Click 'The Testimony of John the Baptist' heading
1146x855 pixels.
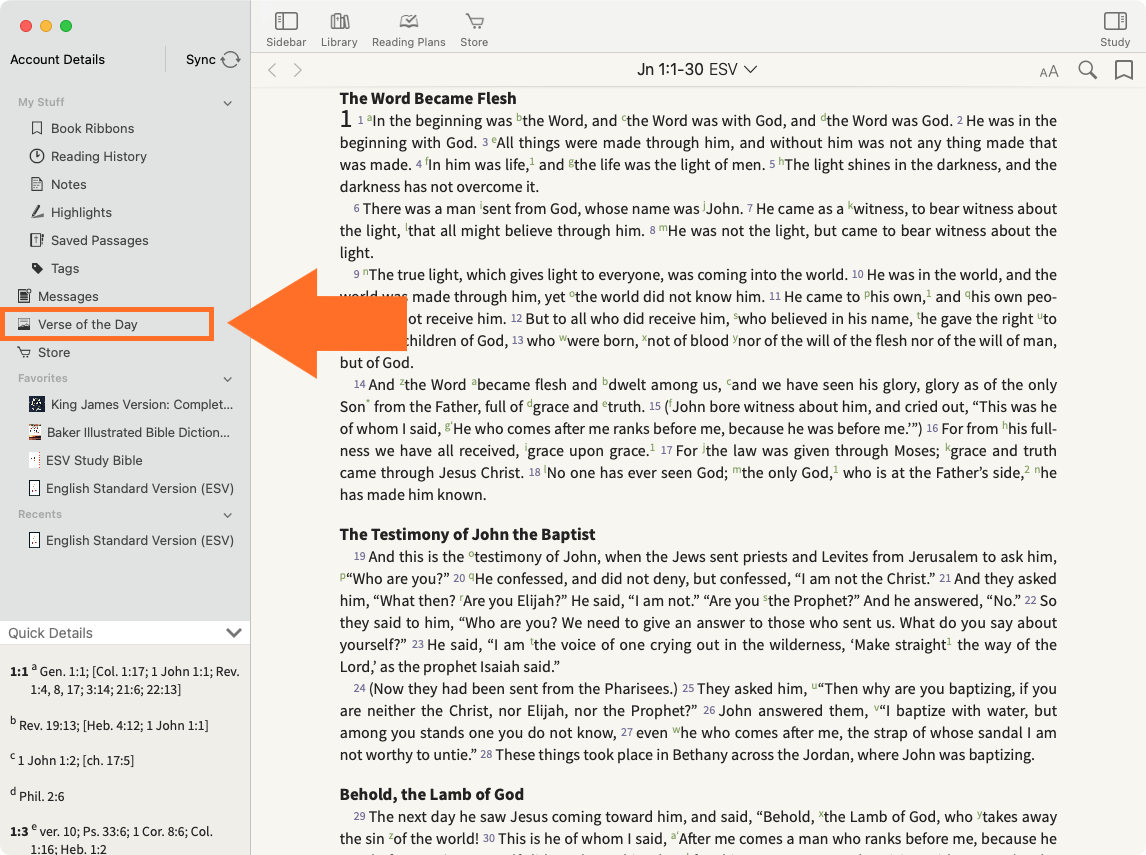(x=467, y=534)
